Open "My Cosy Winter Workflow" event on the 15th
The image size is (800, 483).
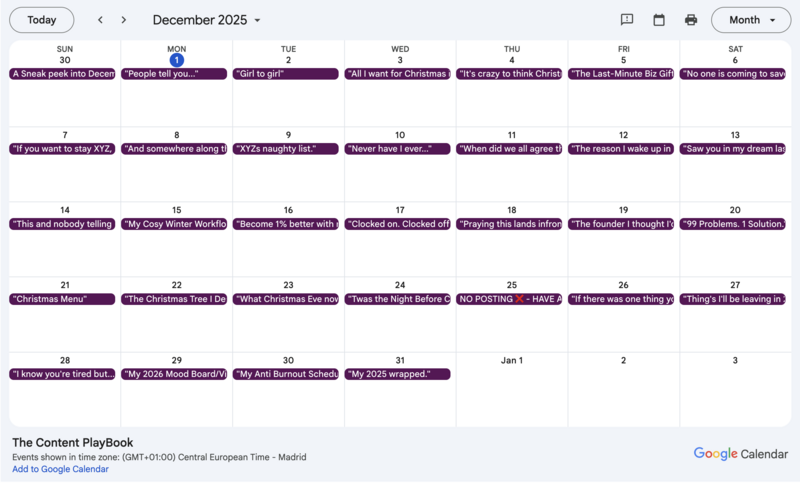pyautogui.click(x=176, y=224)
